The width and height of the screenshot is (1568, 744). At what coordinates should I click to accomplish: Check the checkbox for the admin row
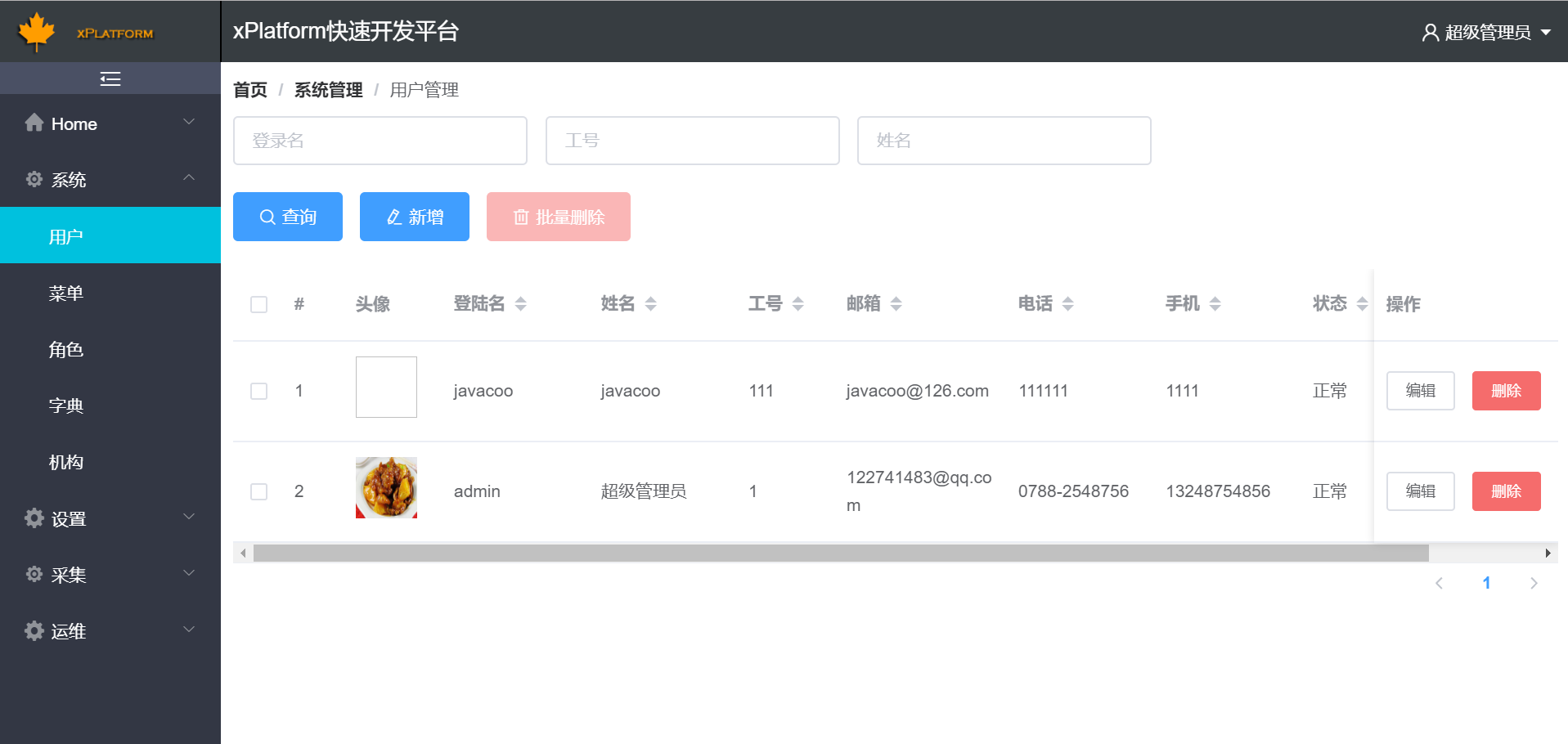(x=259, y=491)
